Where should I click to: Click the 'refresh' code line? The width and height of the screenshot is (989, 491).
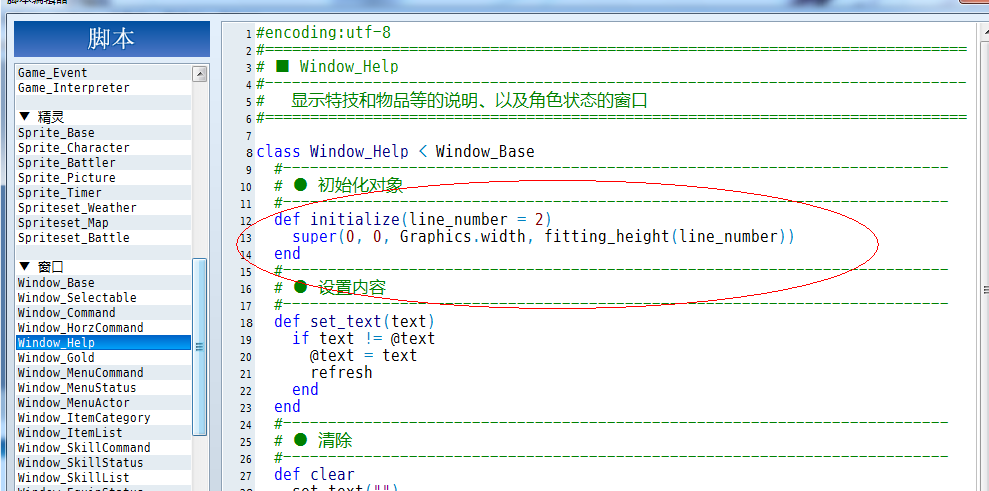pyautogui.click(x=341, y=373)
